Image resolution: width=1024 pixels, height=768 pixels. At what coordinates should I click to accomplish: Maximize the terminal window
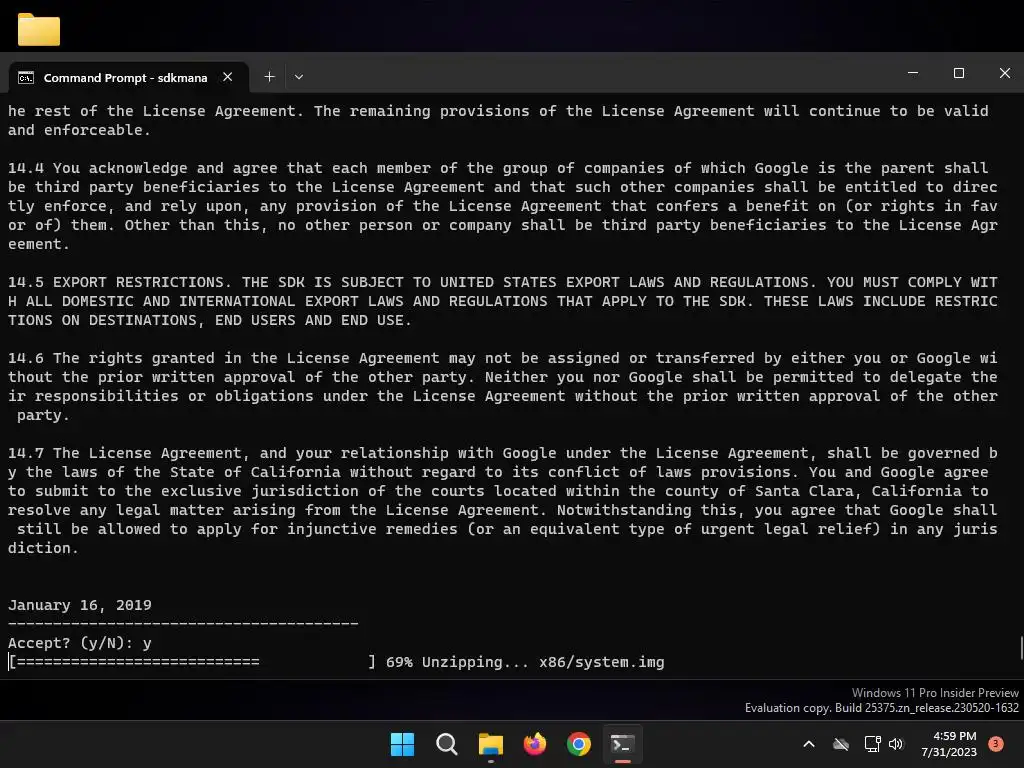(959, 73)
